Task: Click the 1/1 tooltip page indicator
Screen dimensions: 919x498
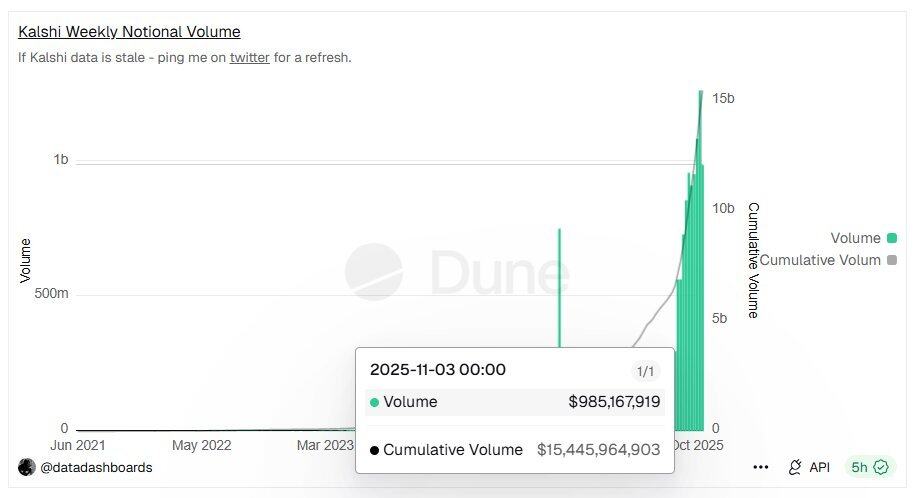Action: tap(646, 372)
